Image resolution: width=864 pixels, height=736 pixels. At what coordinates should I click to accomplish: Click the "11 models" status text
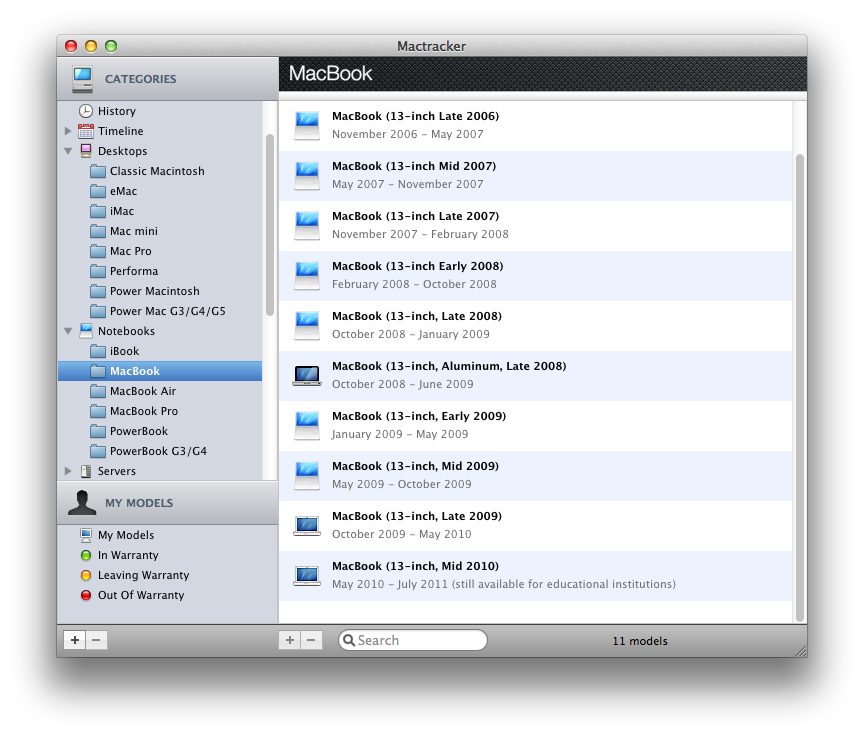[640, 641]
